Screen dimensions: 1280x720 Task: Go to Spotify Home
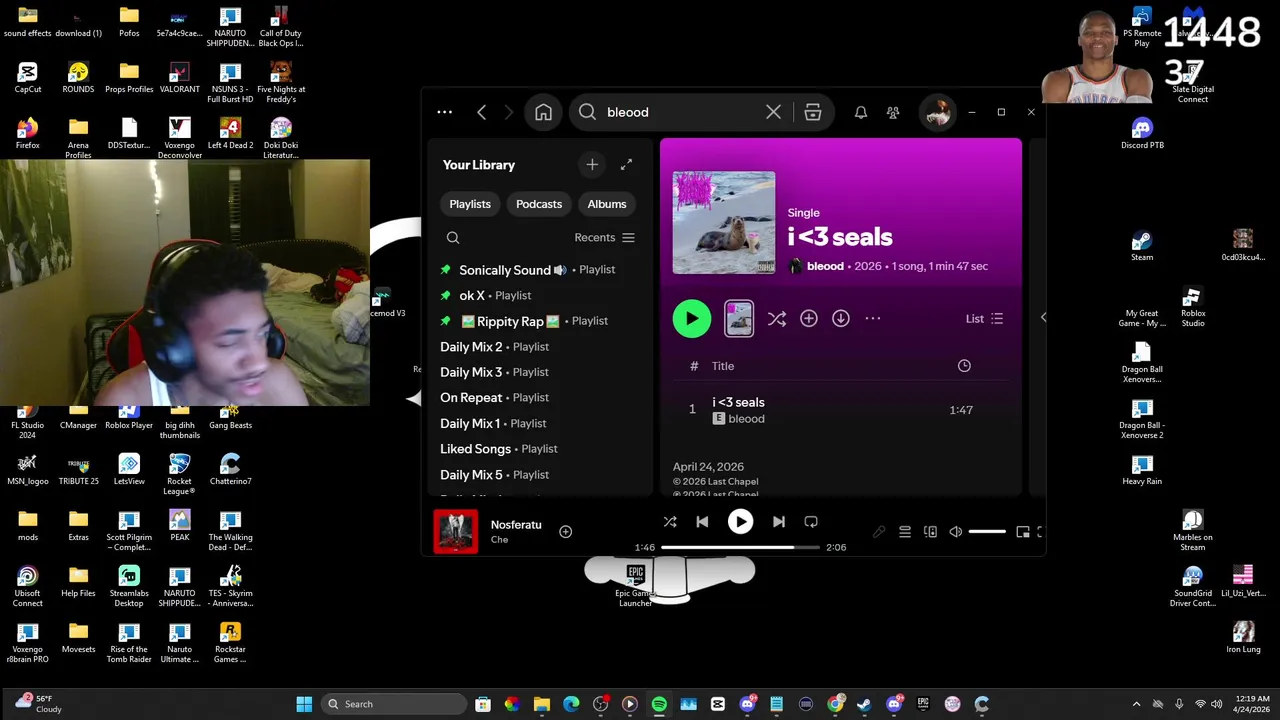coord(543,112)
